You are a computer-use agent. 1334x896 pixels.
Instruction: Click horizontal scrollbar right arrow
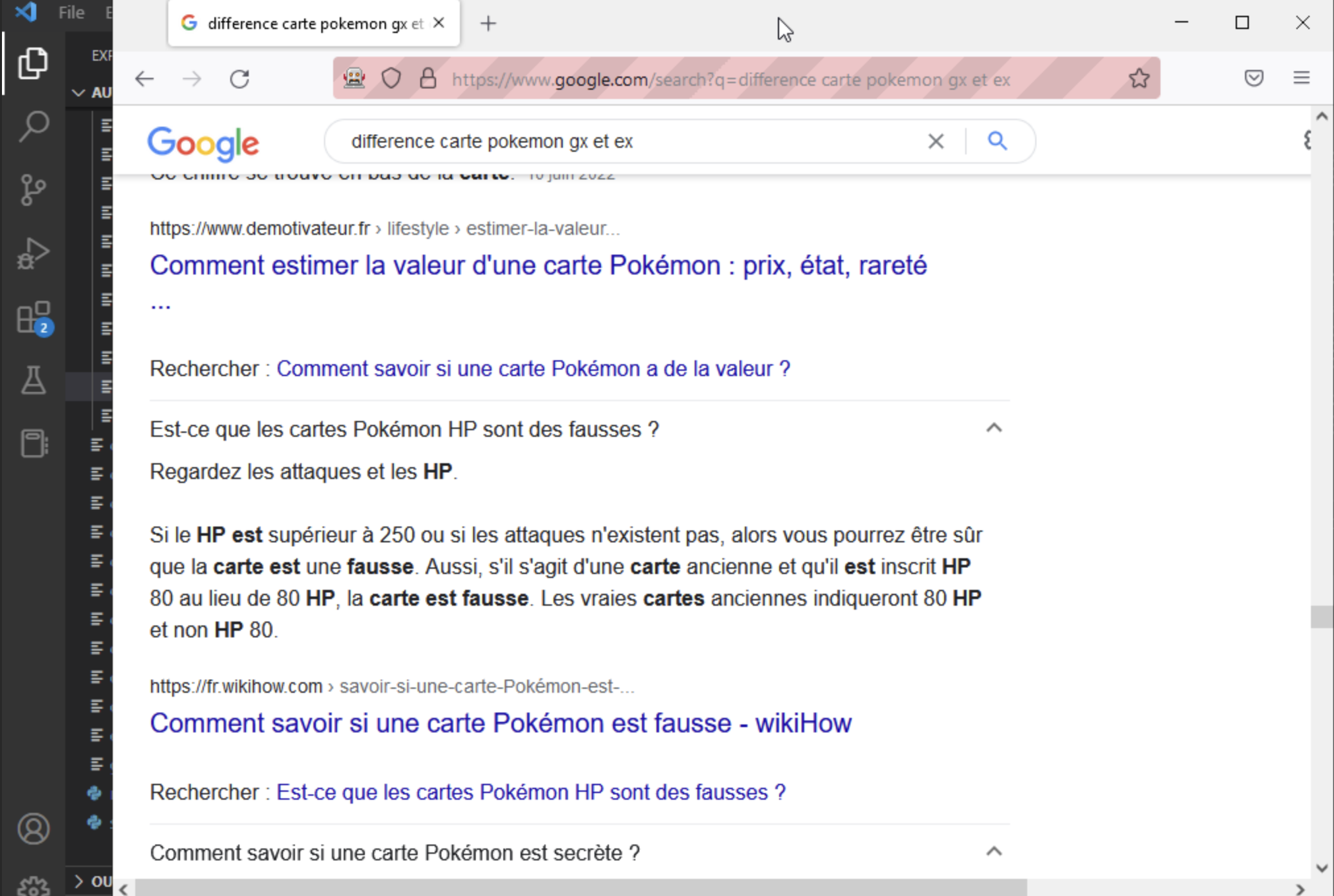[x=1300, y=889]
